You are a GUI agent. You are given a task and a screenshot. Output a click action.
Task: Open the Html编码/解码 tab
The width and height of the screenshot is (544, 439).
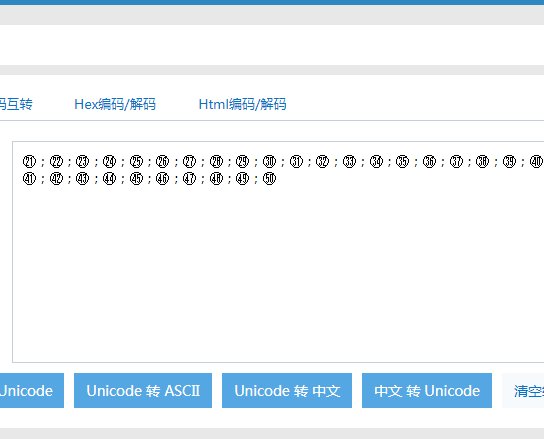[242, 104]
